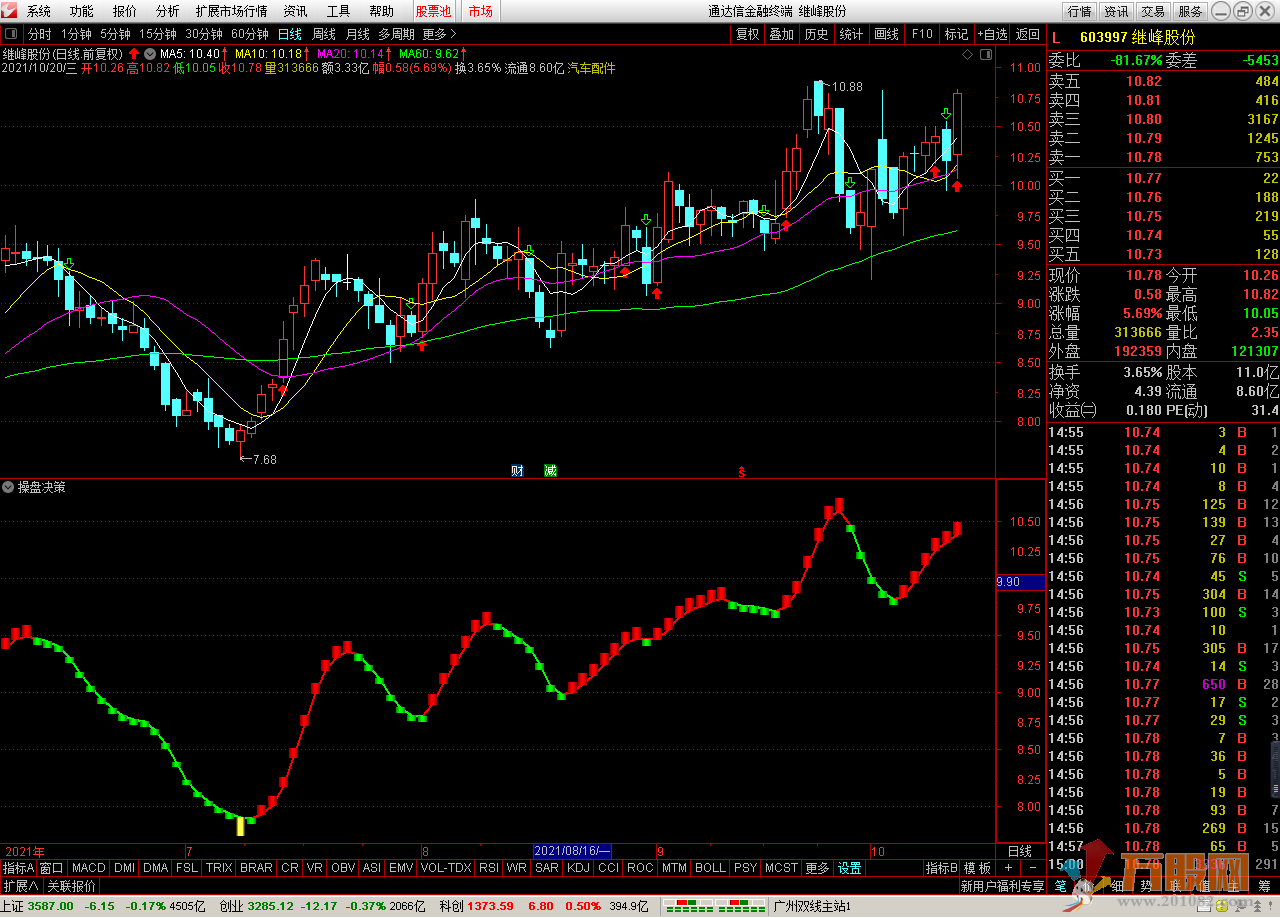Image resolution: width=1280 pixels, height=918 pixels.
Task: Click the 行情 button at top right
Action: pyautogui.click(x=1080, y=11)
